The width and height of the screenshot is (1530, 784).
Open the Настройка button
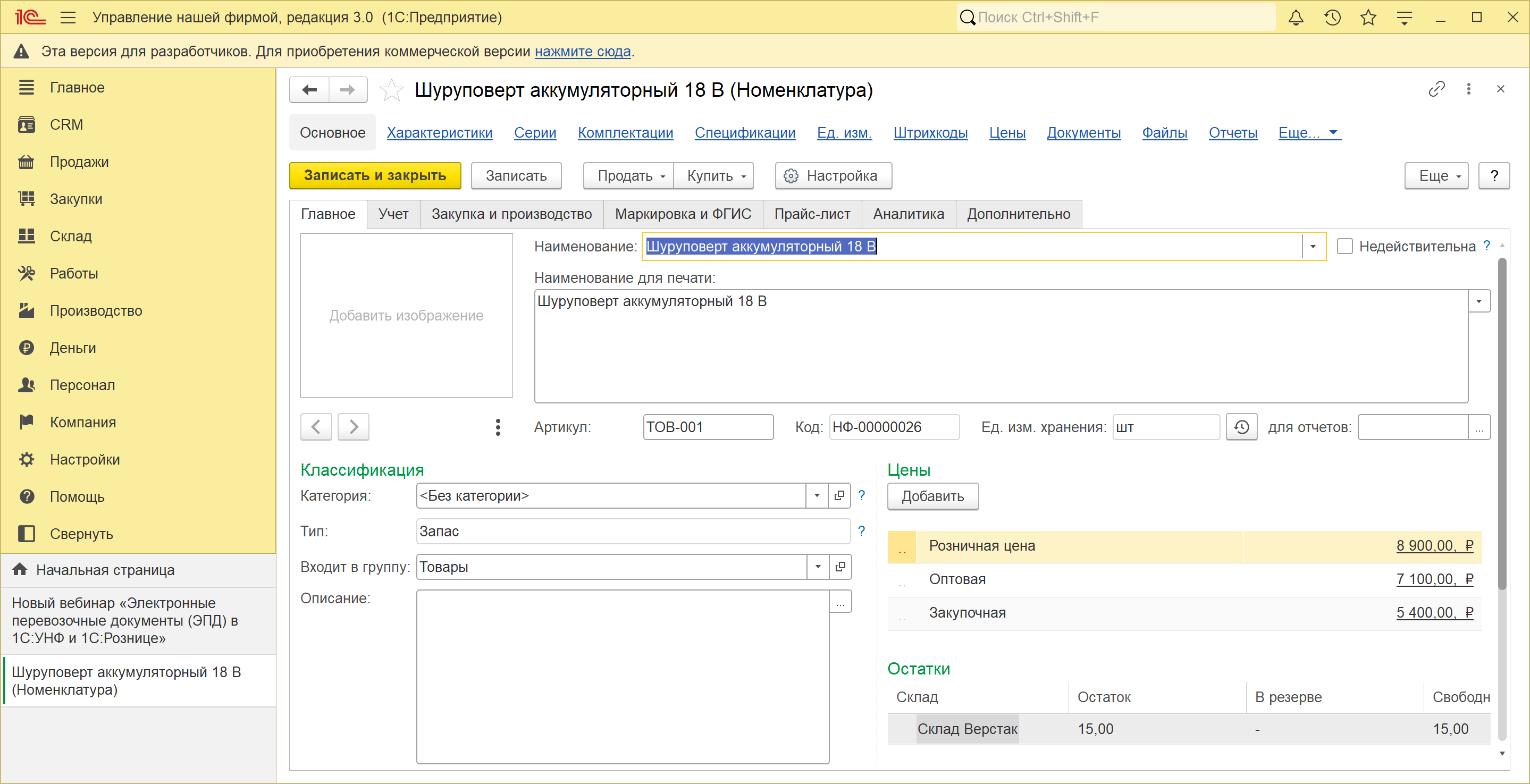(x=833, y=176)
